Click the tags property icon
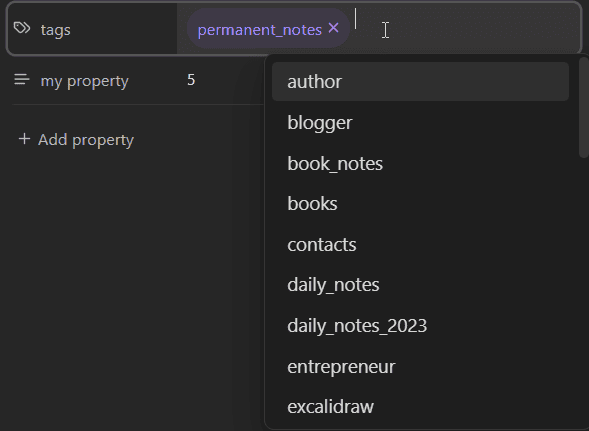 click(x=22, y=28)
